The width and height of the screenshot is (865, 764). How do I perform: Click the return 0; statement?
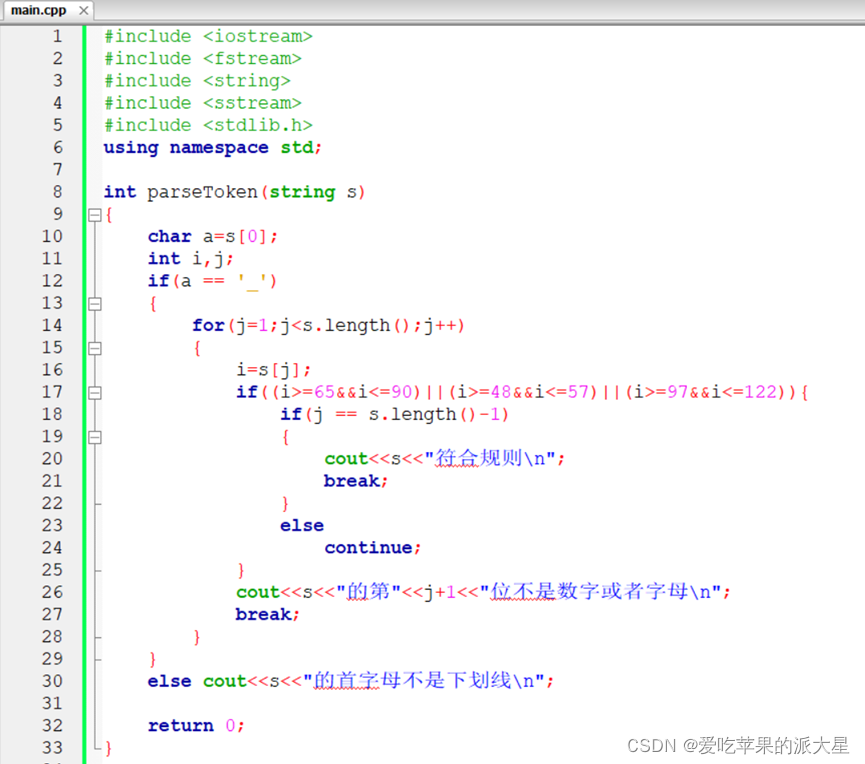click(196, 725)
